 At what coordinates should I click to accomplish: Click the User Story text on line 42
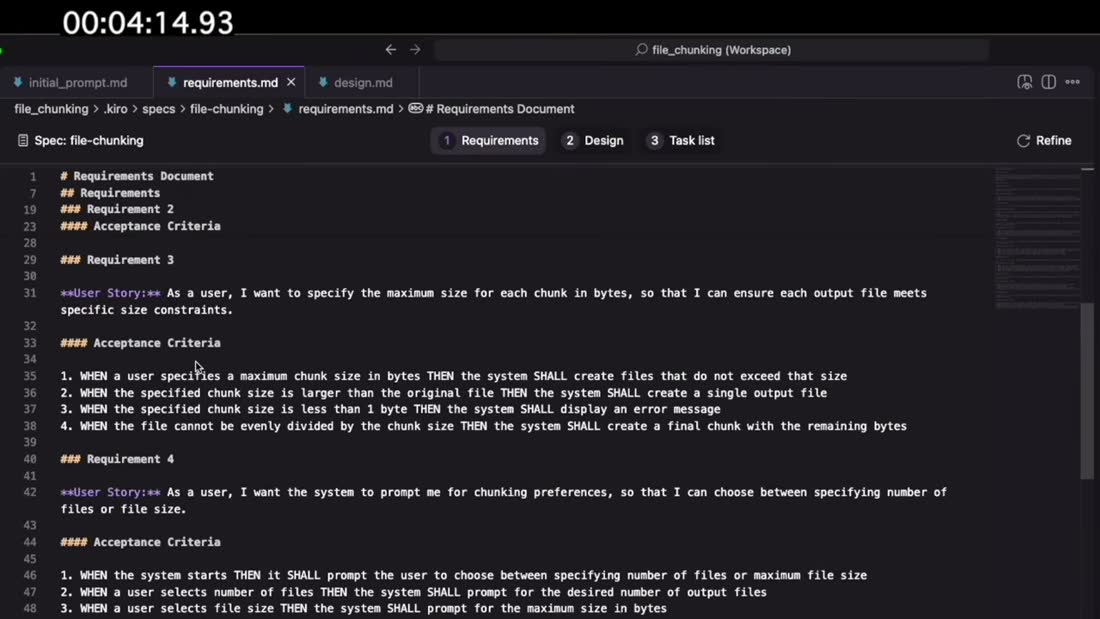coord(504,500)
